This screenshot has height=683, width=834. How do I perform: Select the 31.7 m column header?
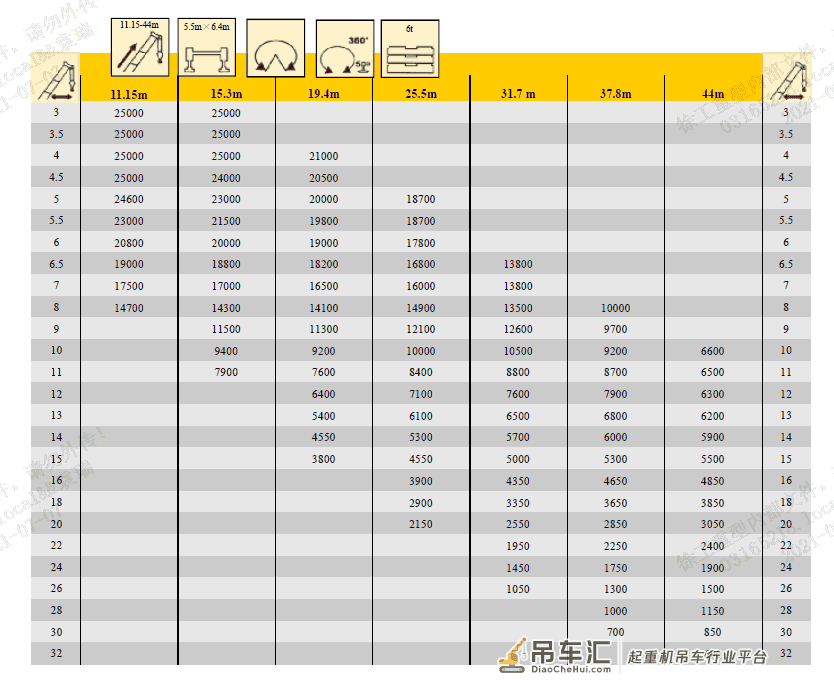(x=518, y=94)
